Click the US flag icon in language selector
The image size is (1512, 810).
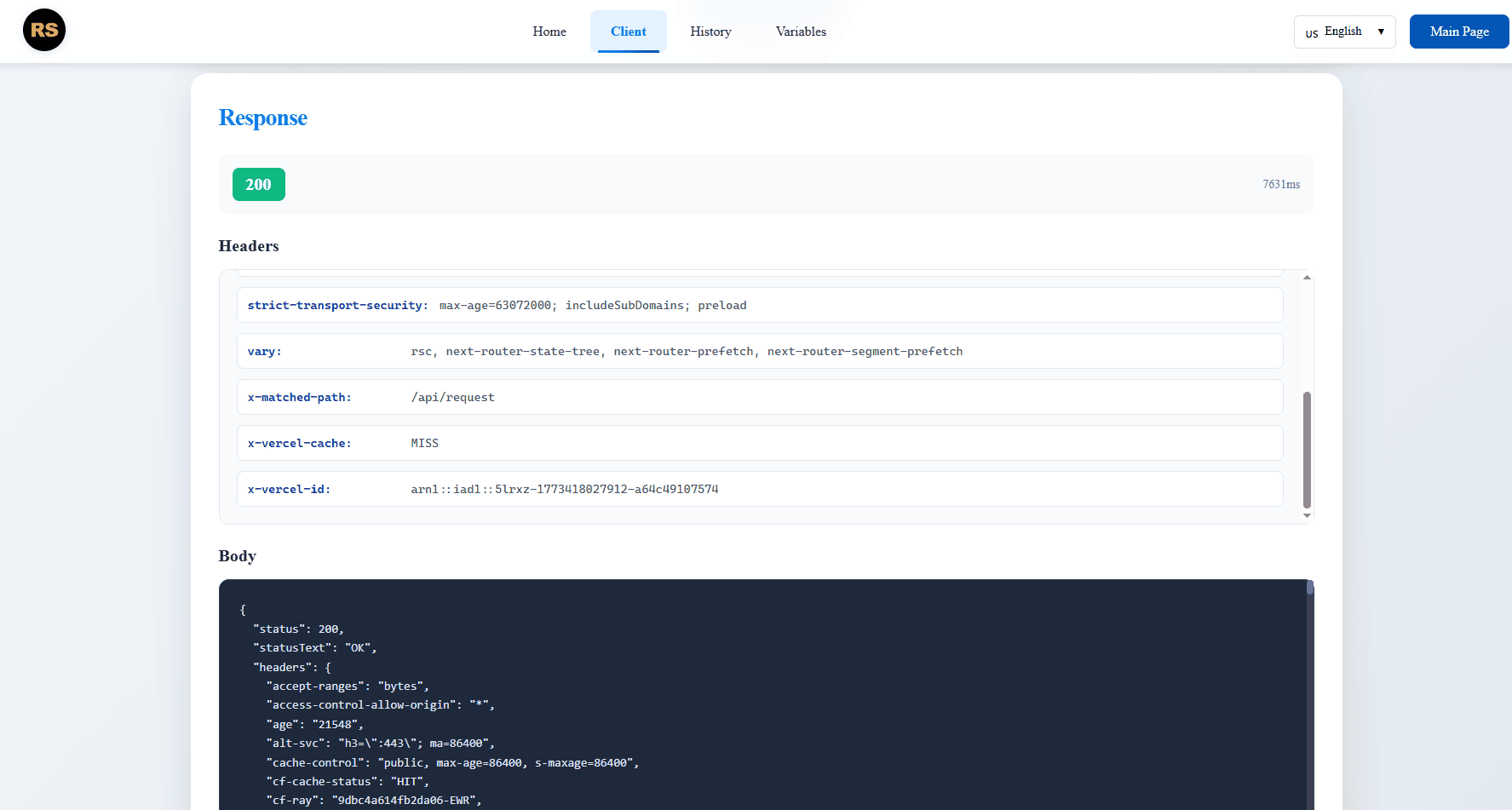pos(1311,32)
